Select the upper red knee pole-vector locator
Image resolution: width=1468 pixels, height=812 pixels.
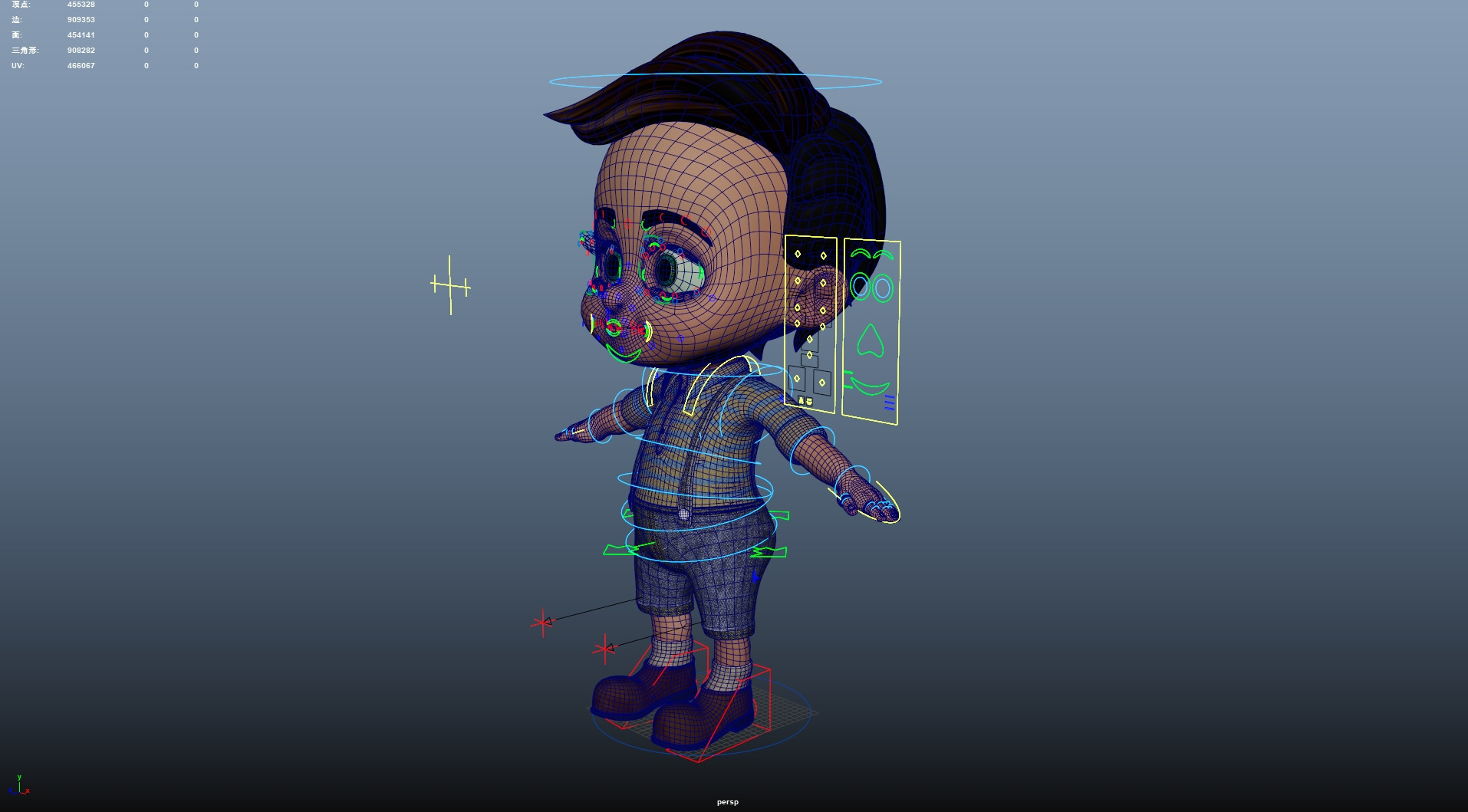point(542,623)
